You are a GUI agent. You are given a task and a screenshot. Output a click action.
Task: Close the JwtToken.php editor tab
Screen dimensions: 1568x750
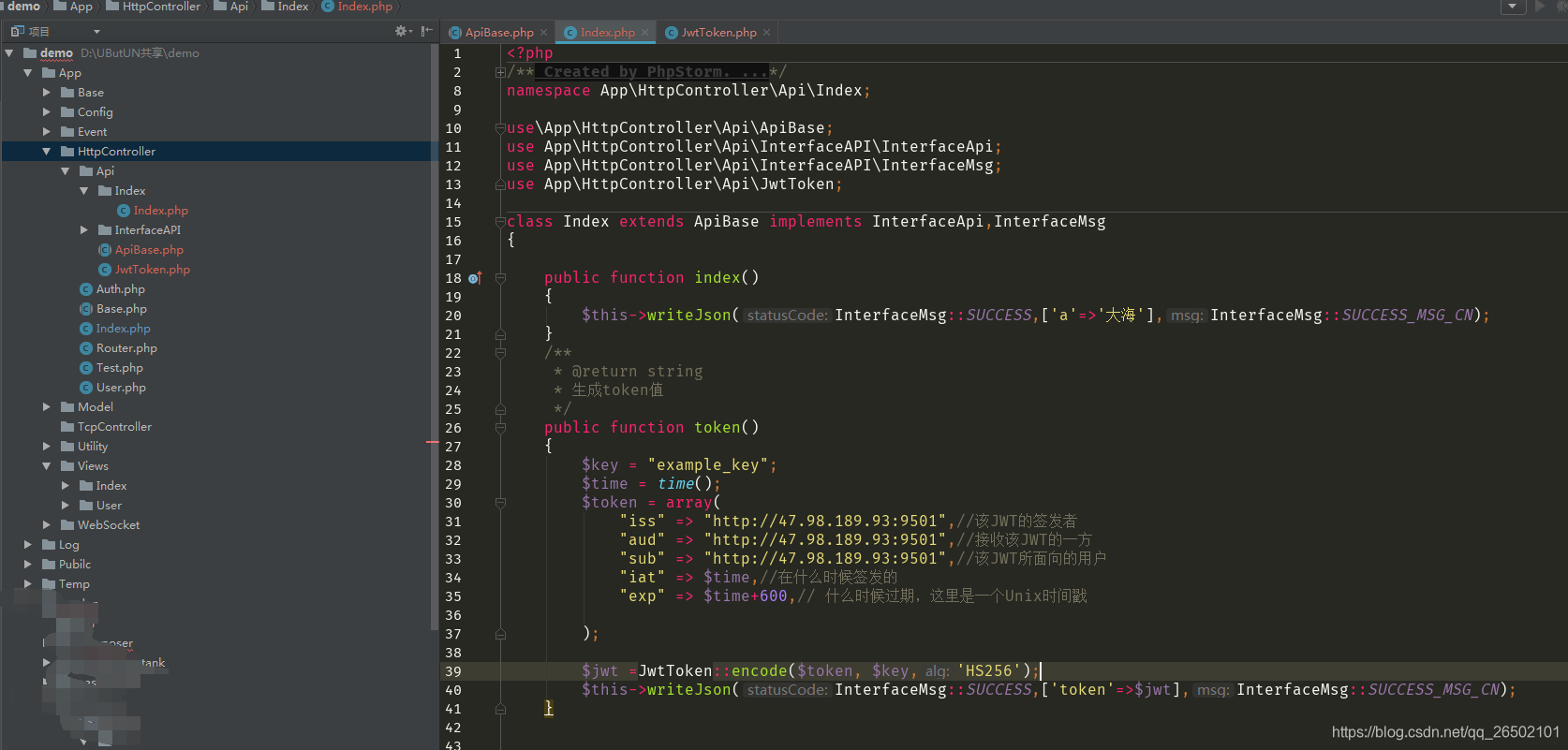(766, 33)
